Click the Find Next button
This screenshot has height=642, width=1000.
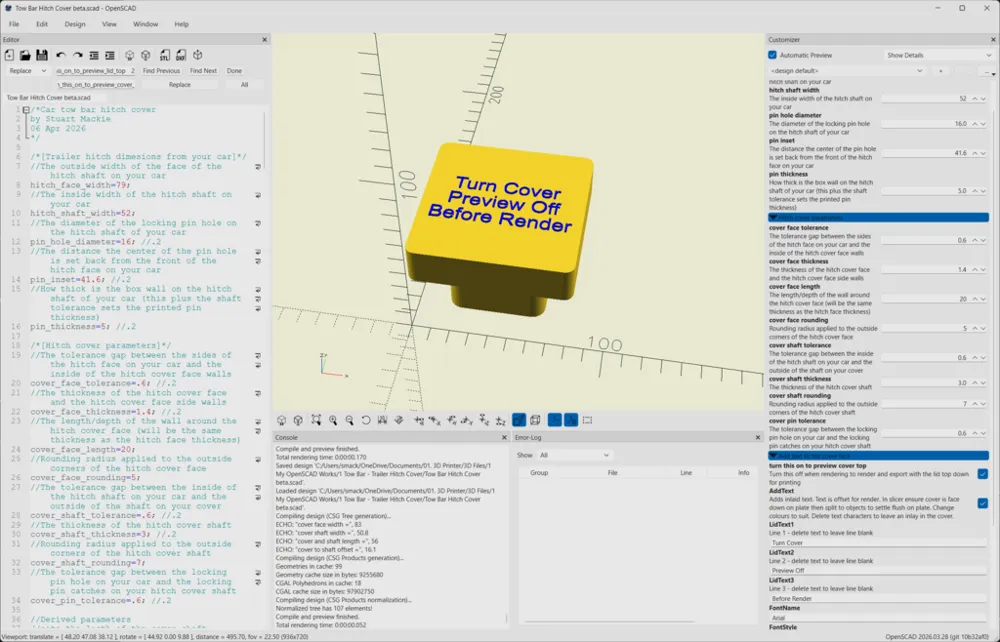pyautogui.click(x=203, y=71)
